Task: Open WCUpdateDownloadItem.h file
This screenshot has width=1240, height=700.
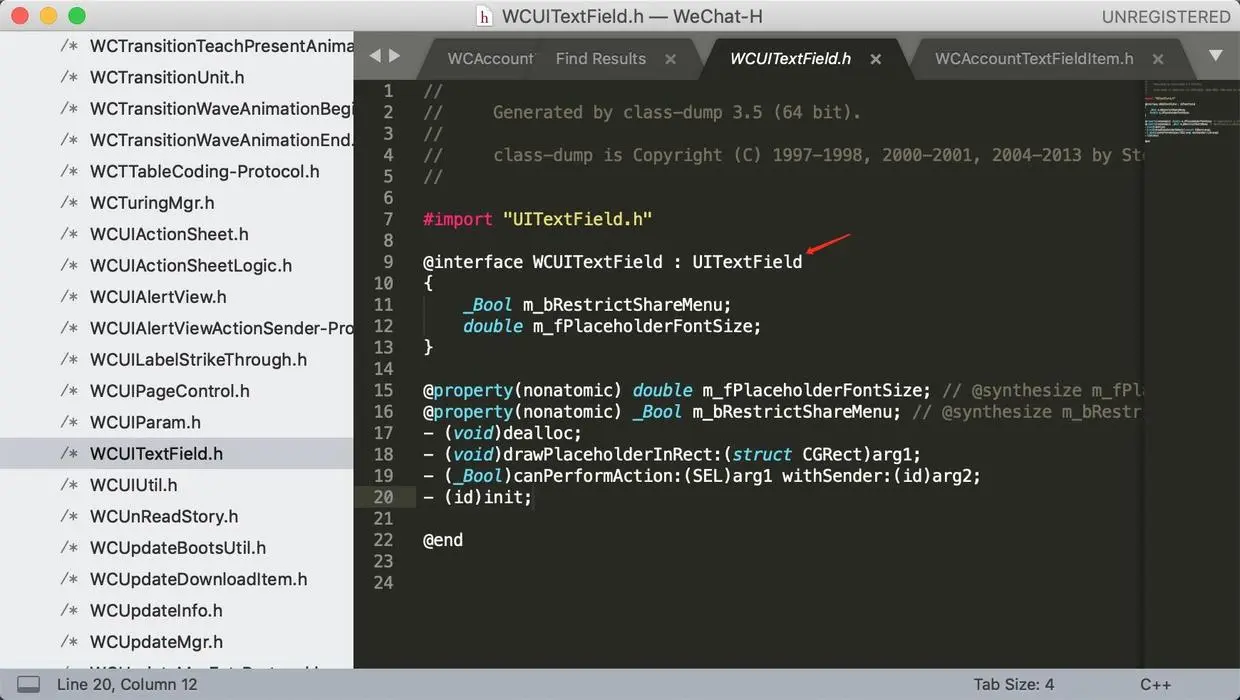Action: pos(199,579)
